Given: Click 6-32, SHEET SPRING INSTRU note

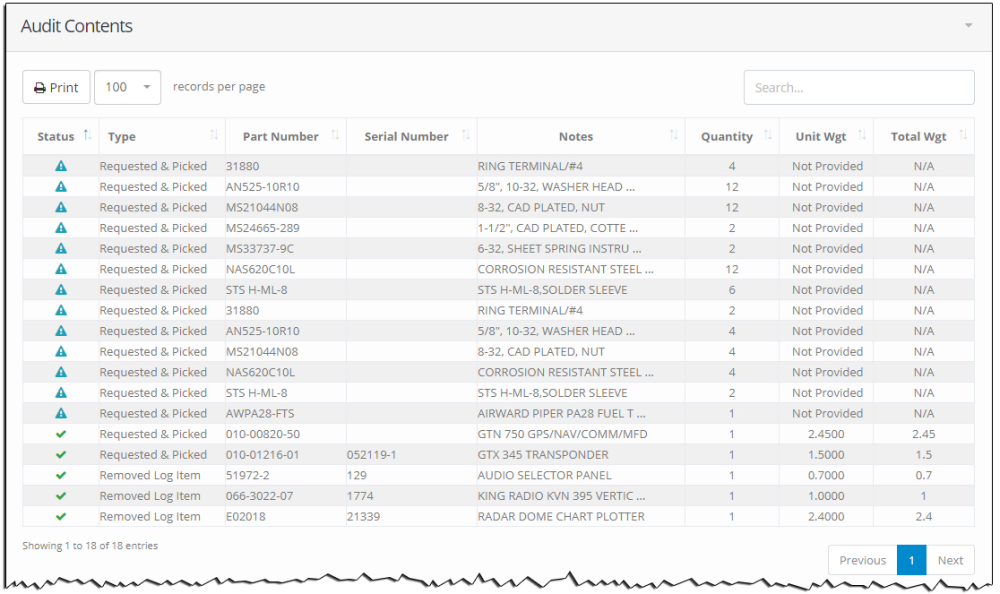Looking at the screenshot, I should [559, 248].
